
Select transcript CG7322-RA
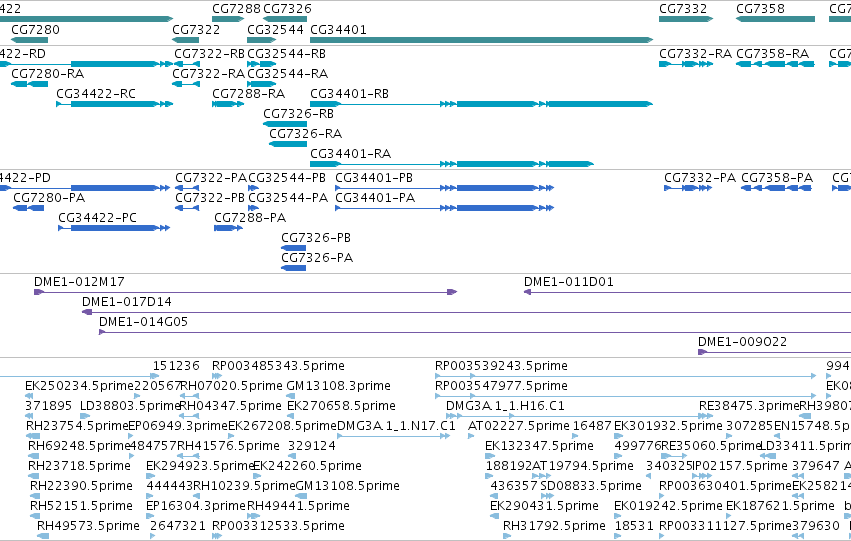(186, 84)
